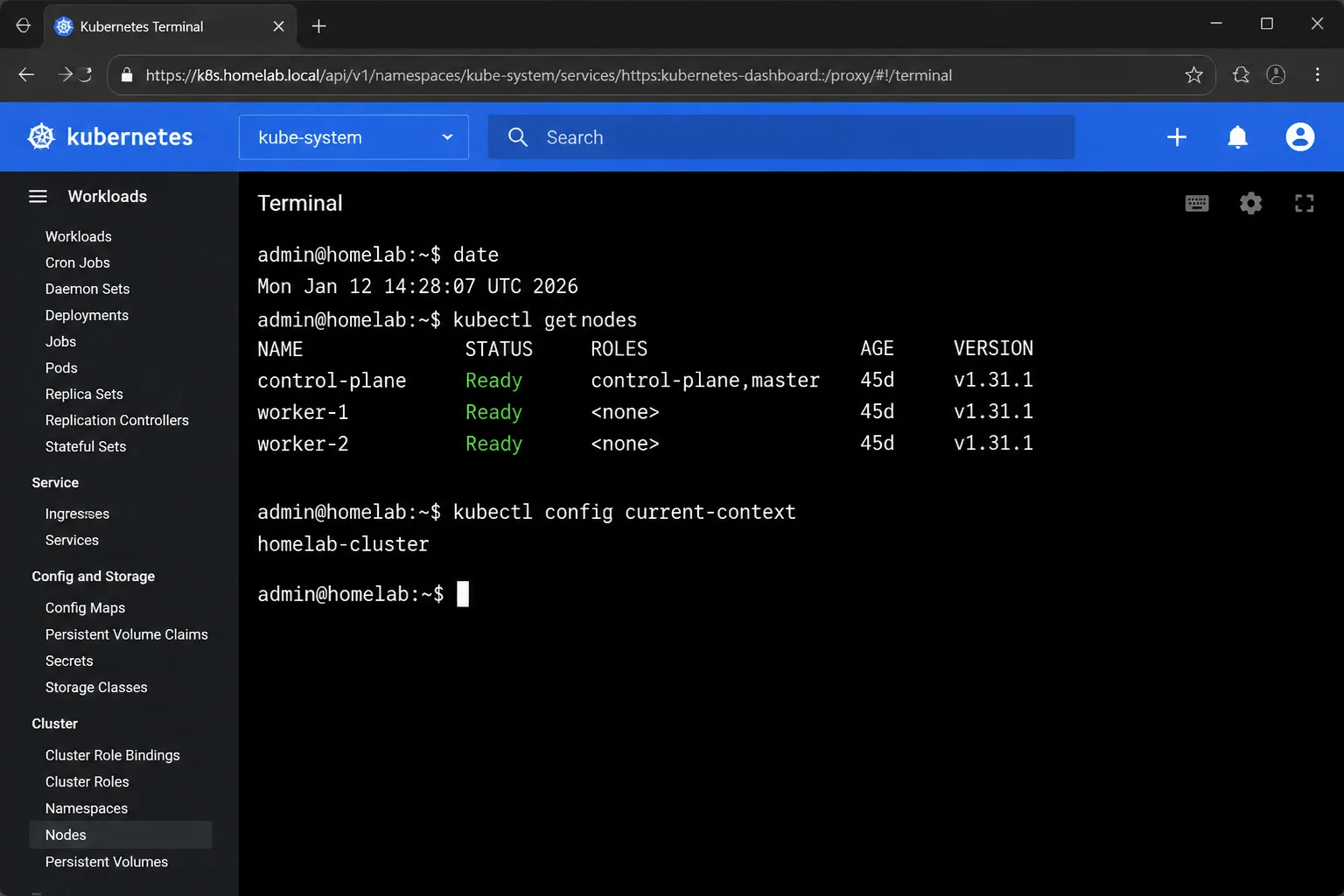Viewport: 1344px width, 896px height.
Task: Open Secrets page
Action: [x=69, y=661]
